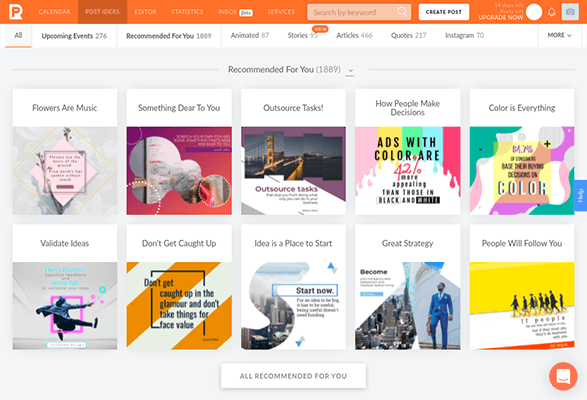587x400 pixels.
Task: Open the People Will Follow You template
Action: (x=522, y=287)
